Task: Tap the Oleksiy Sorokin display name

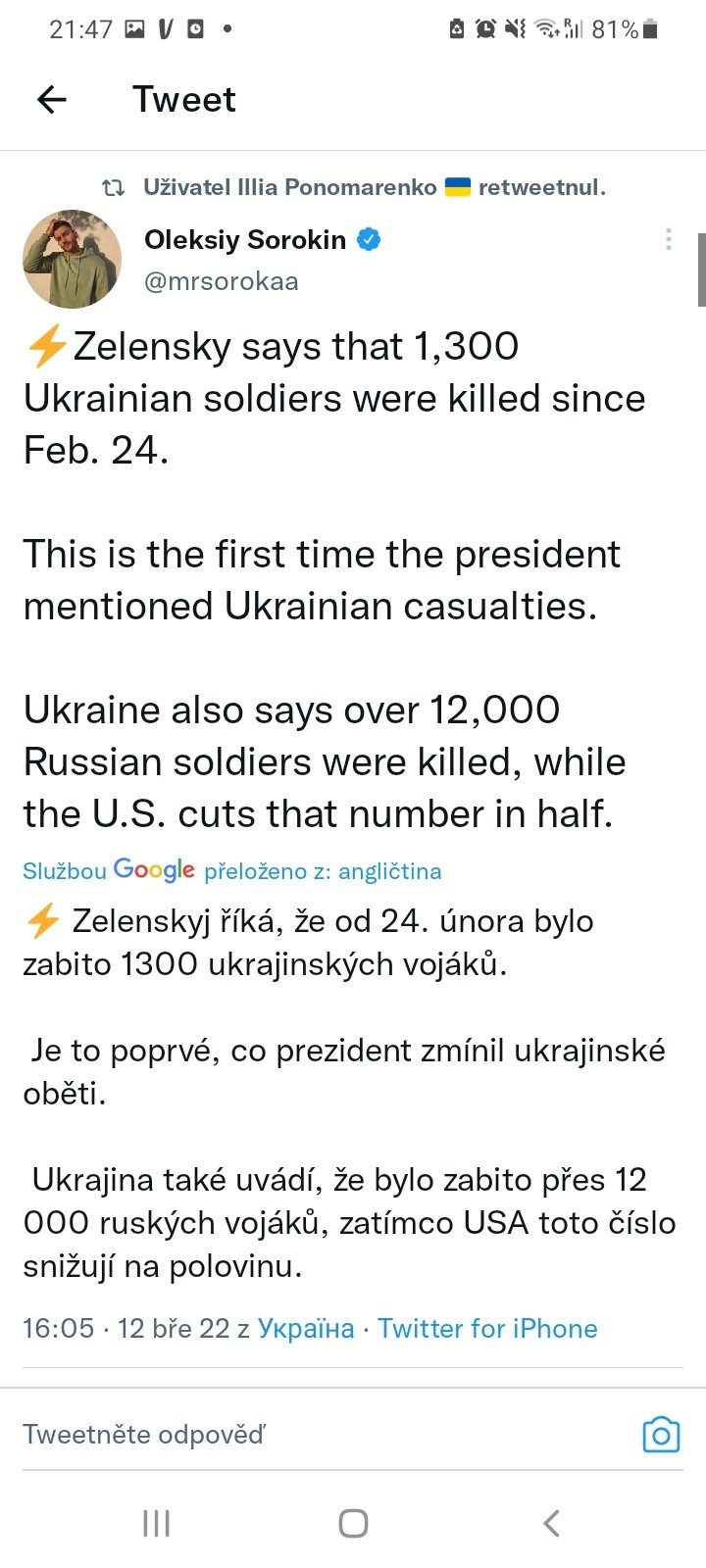Action: click(245, 239)
